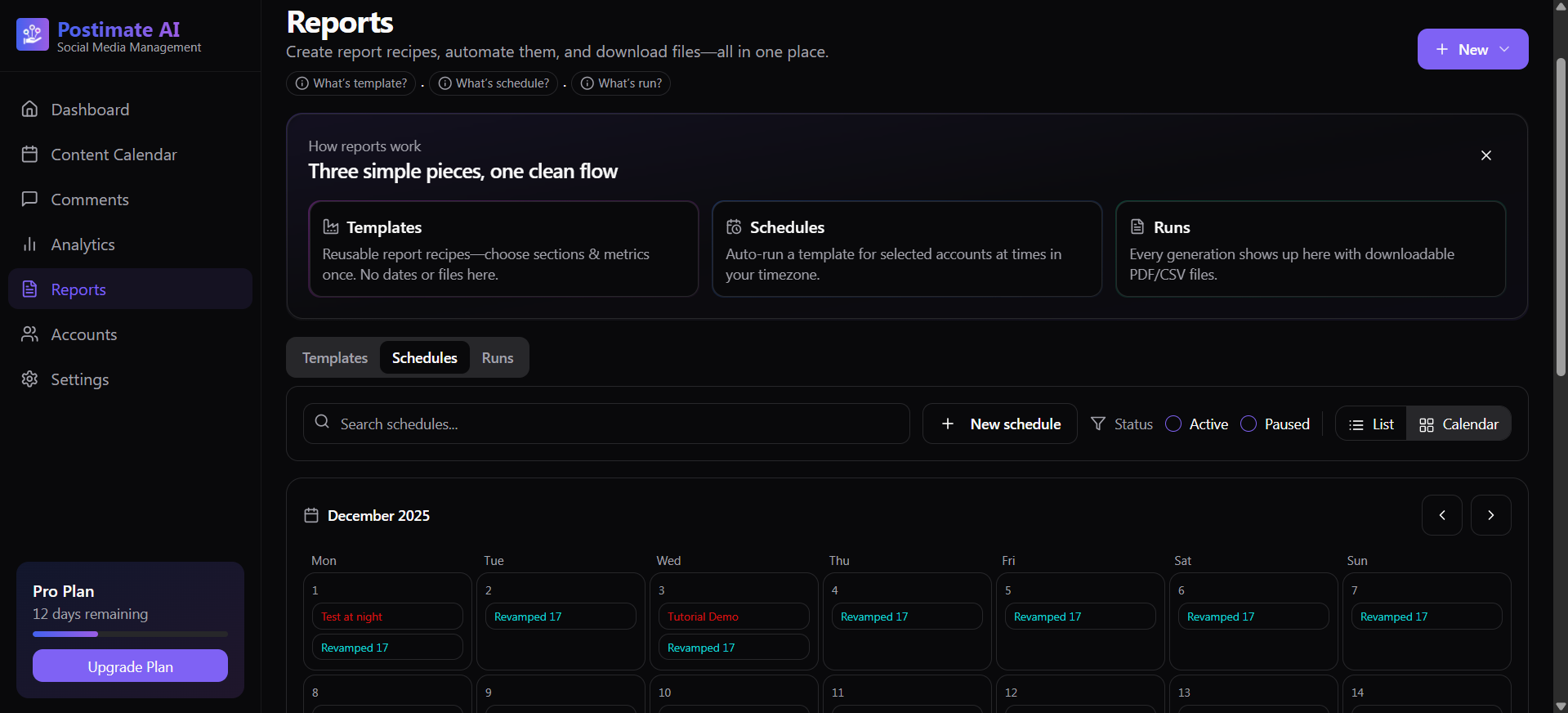Screen dimensions: 1568x713
Task: Switch to the Runs tab
Action: click(498, 357)
